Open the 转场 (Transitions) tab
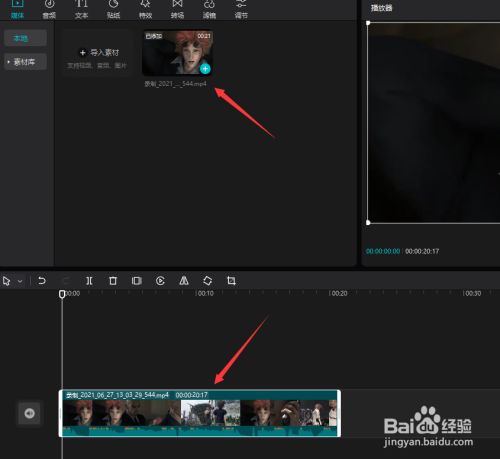The image size is (500, 459). [177, 9]
